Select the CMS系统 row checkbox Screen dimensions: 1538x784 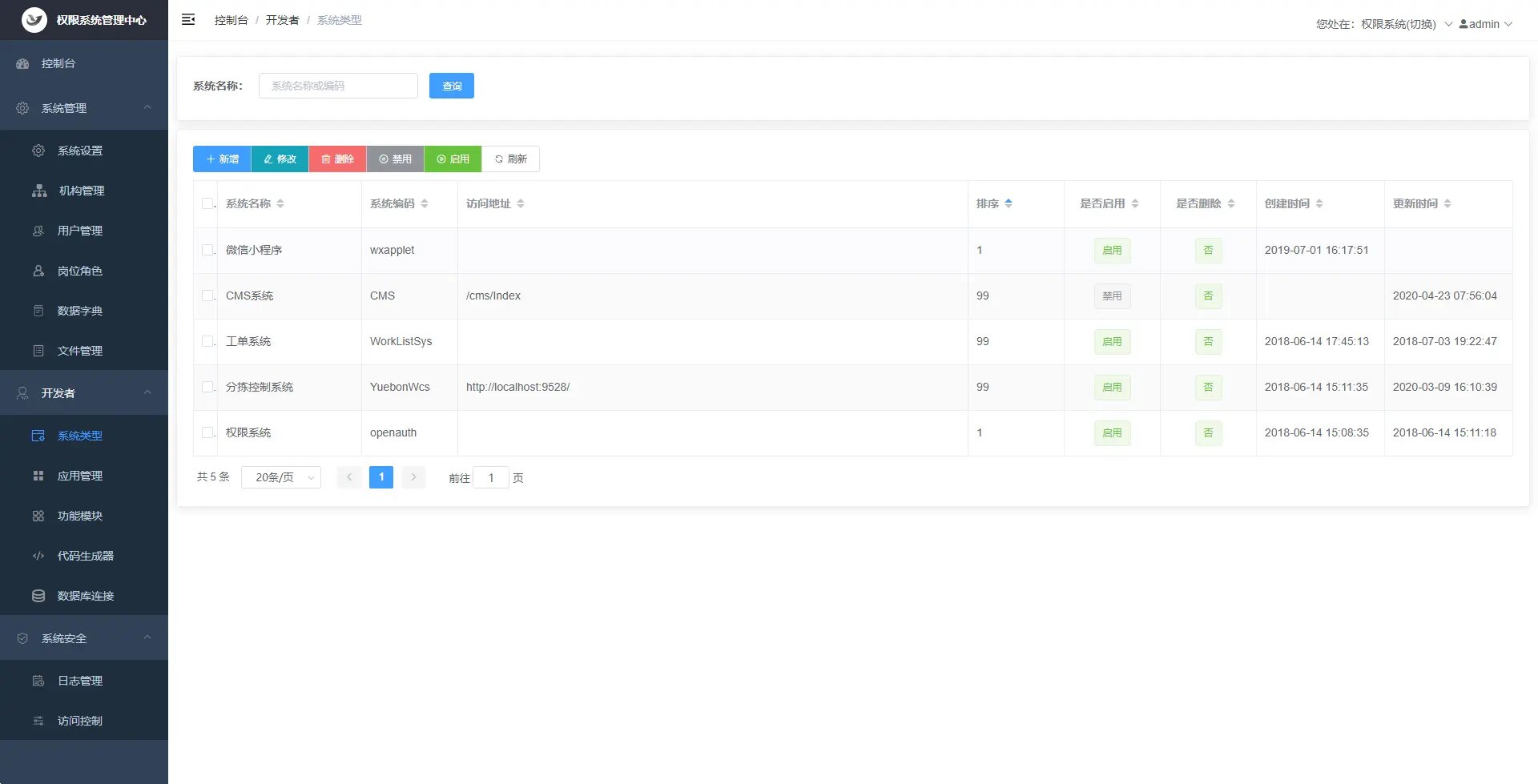click(x=207, y=296)
